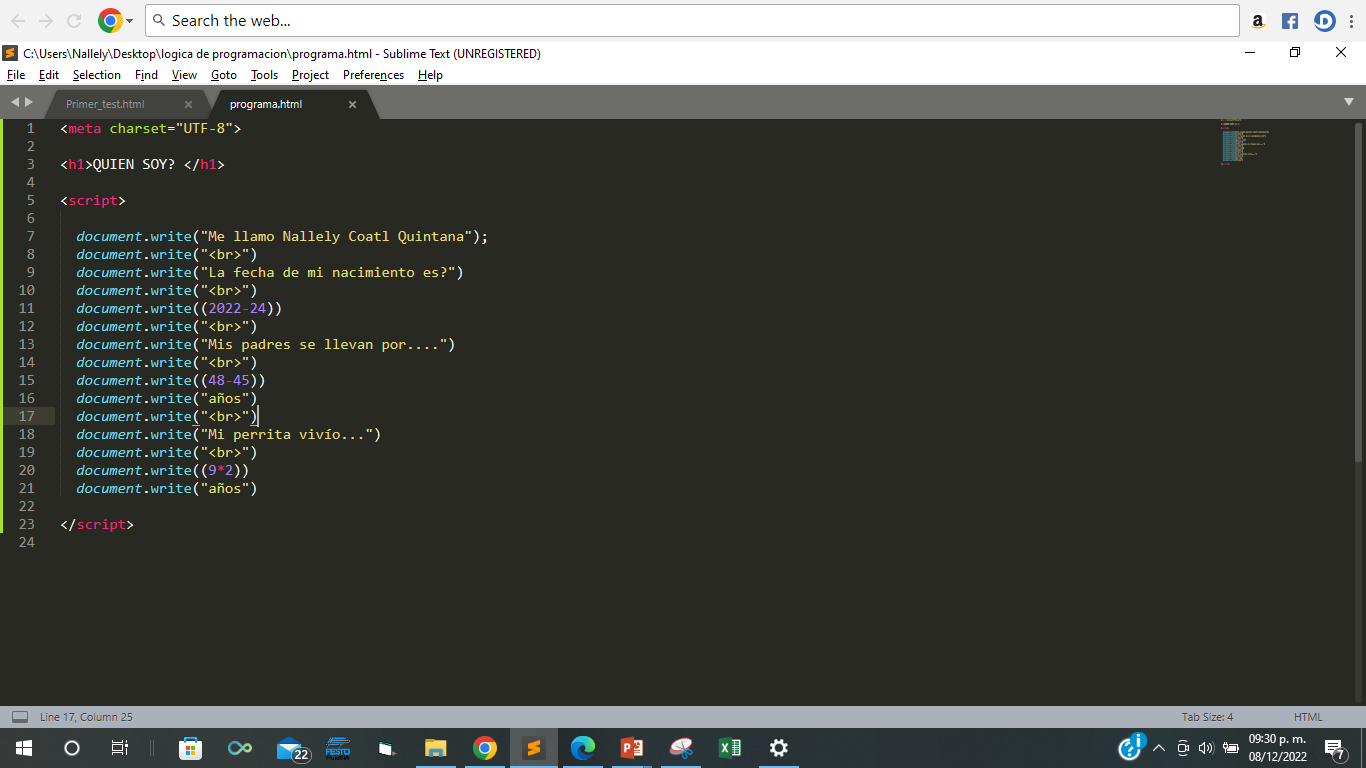This screenshot has width=1366, height=768.
Task: Open Windows Settings gear in taskbar
Action: point(779,748)
